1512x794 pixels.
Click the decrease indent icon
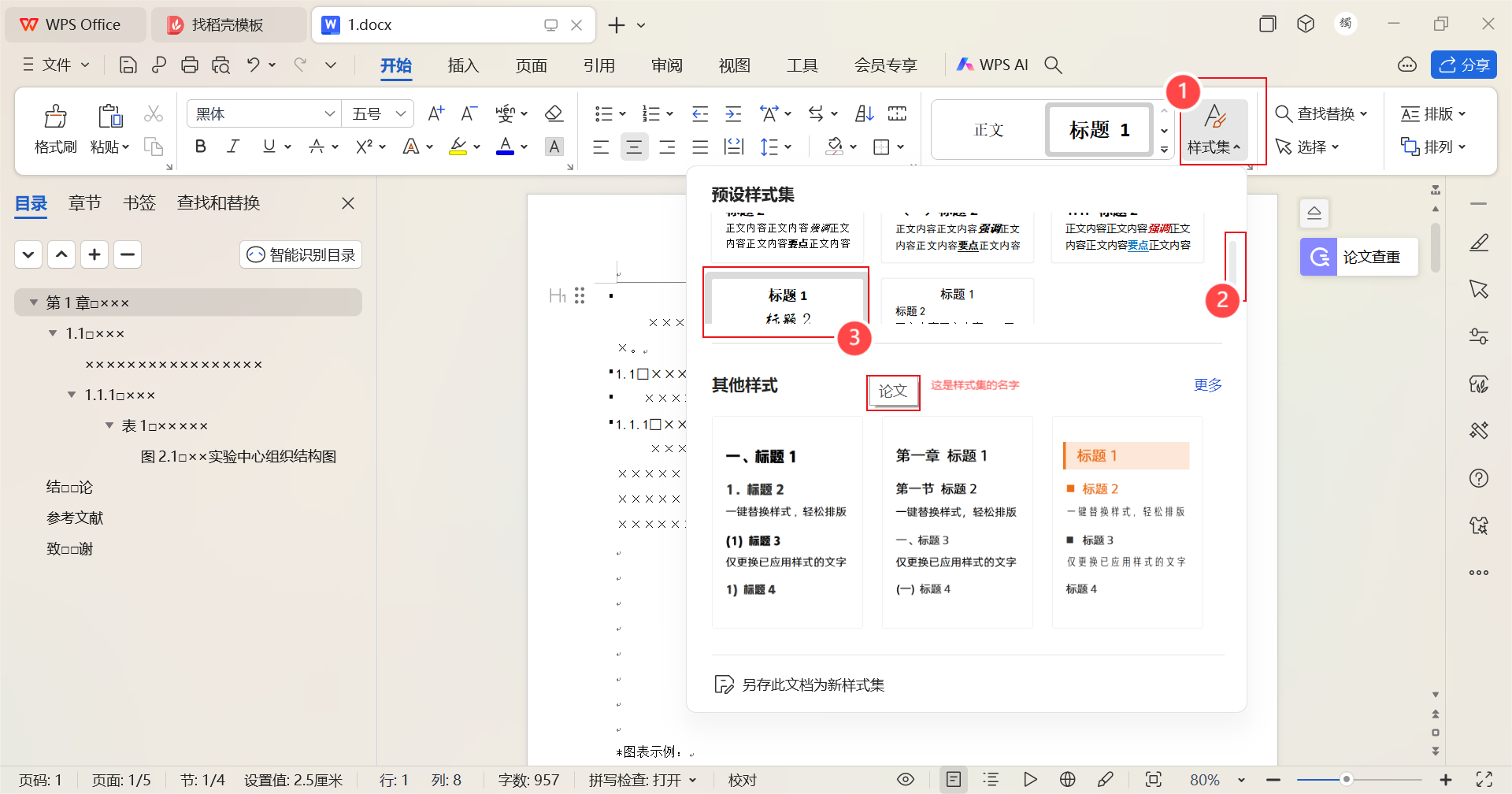[x=700, y=113]
